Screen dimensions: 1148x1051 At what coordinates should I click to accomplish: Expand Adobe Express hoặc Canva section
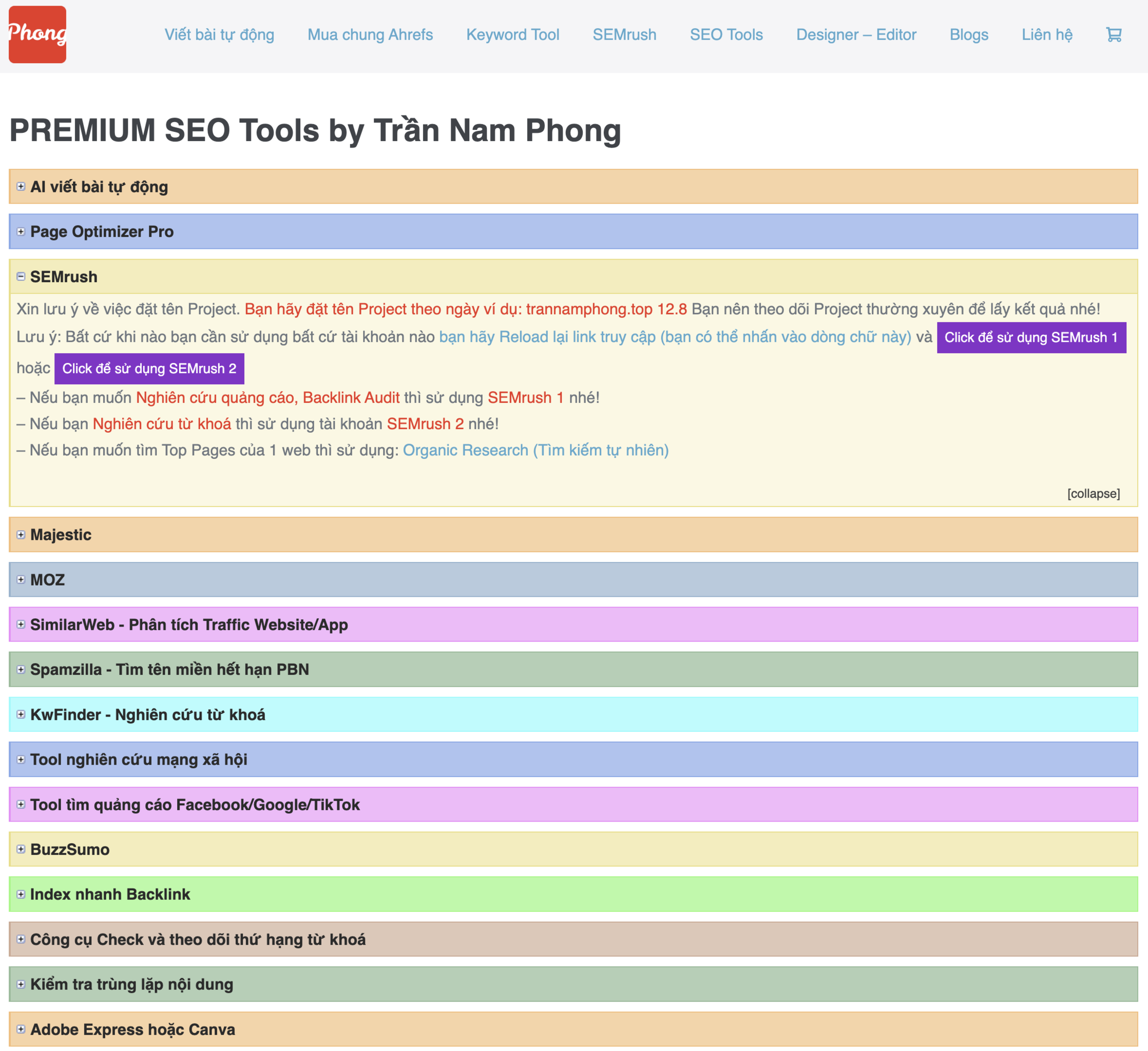click(x=573, y=1029)
